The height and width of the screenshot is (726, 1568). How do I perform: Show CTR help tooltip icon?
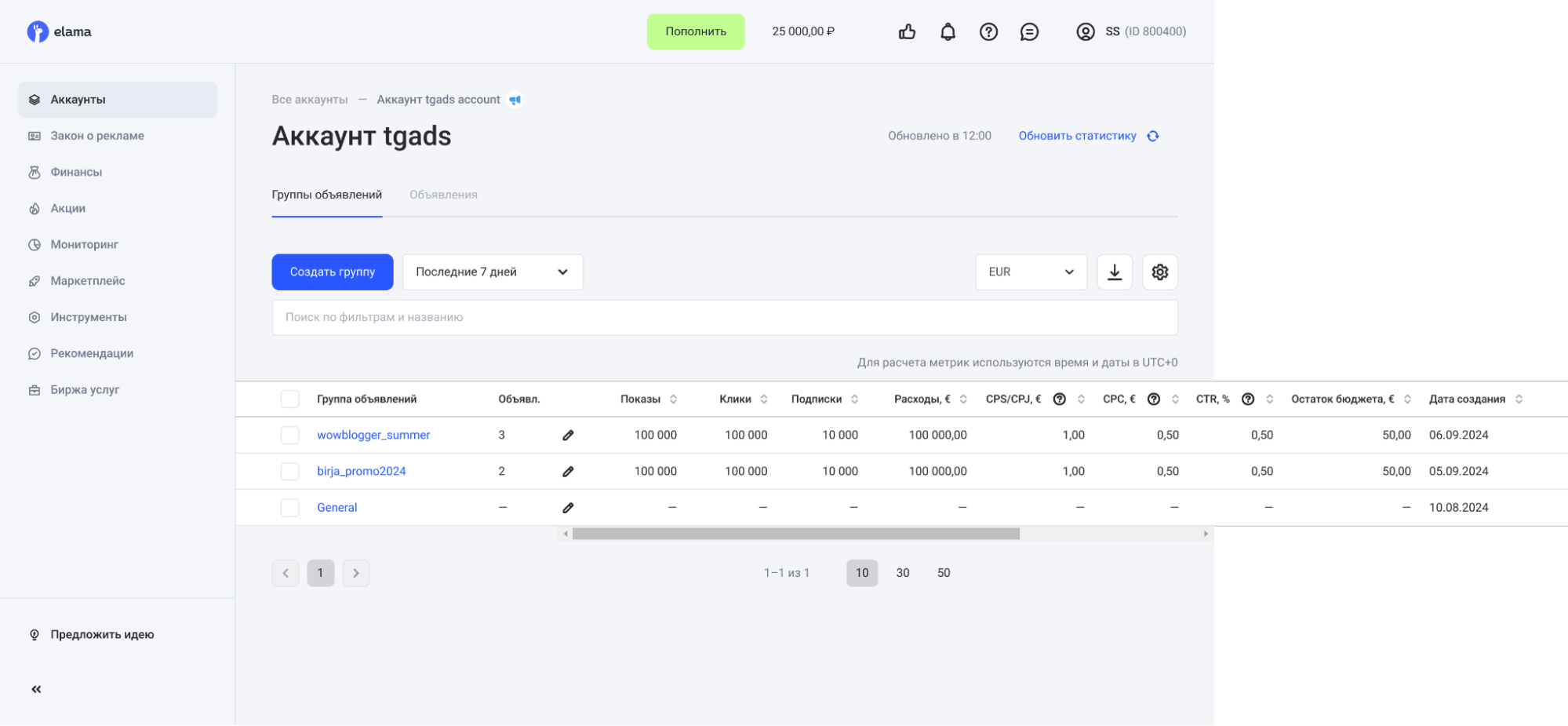(x=1248, y=399)
